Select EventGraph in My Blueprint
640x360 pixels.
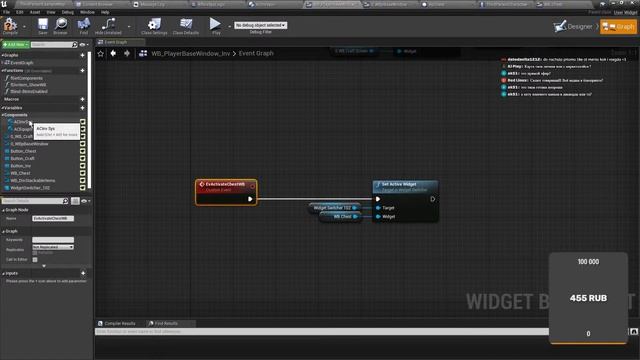pos(22,63)
